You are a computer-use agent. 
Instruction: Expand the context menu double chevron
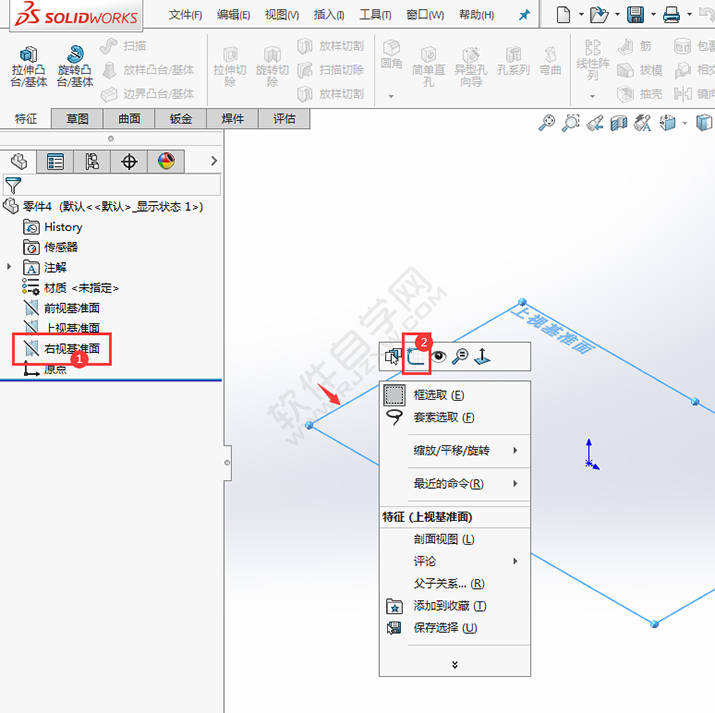point(455,665)
